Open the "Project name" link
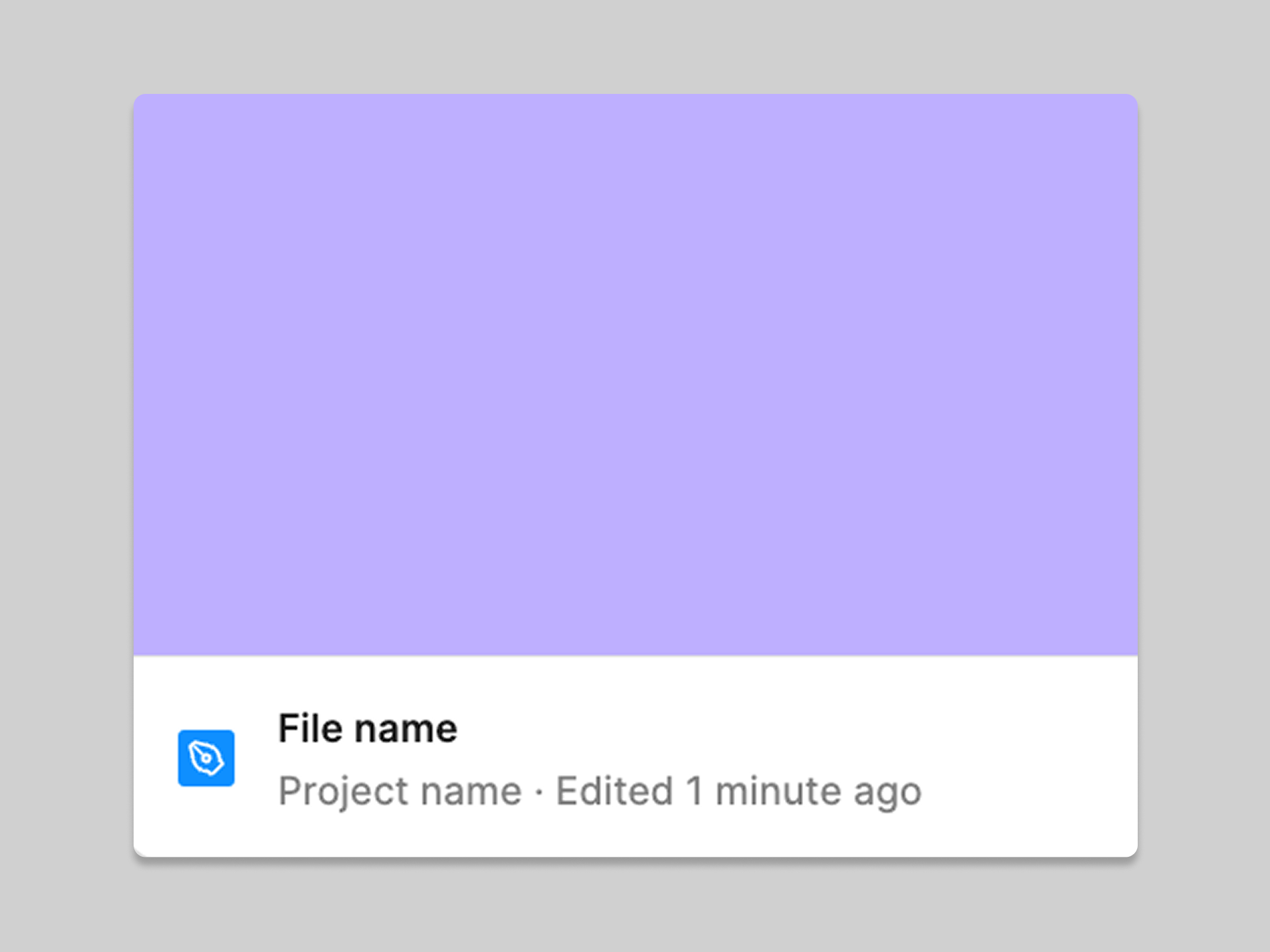This screenshot has width=1270, height=952. click(400, 791)
